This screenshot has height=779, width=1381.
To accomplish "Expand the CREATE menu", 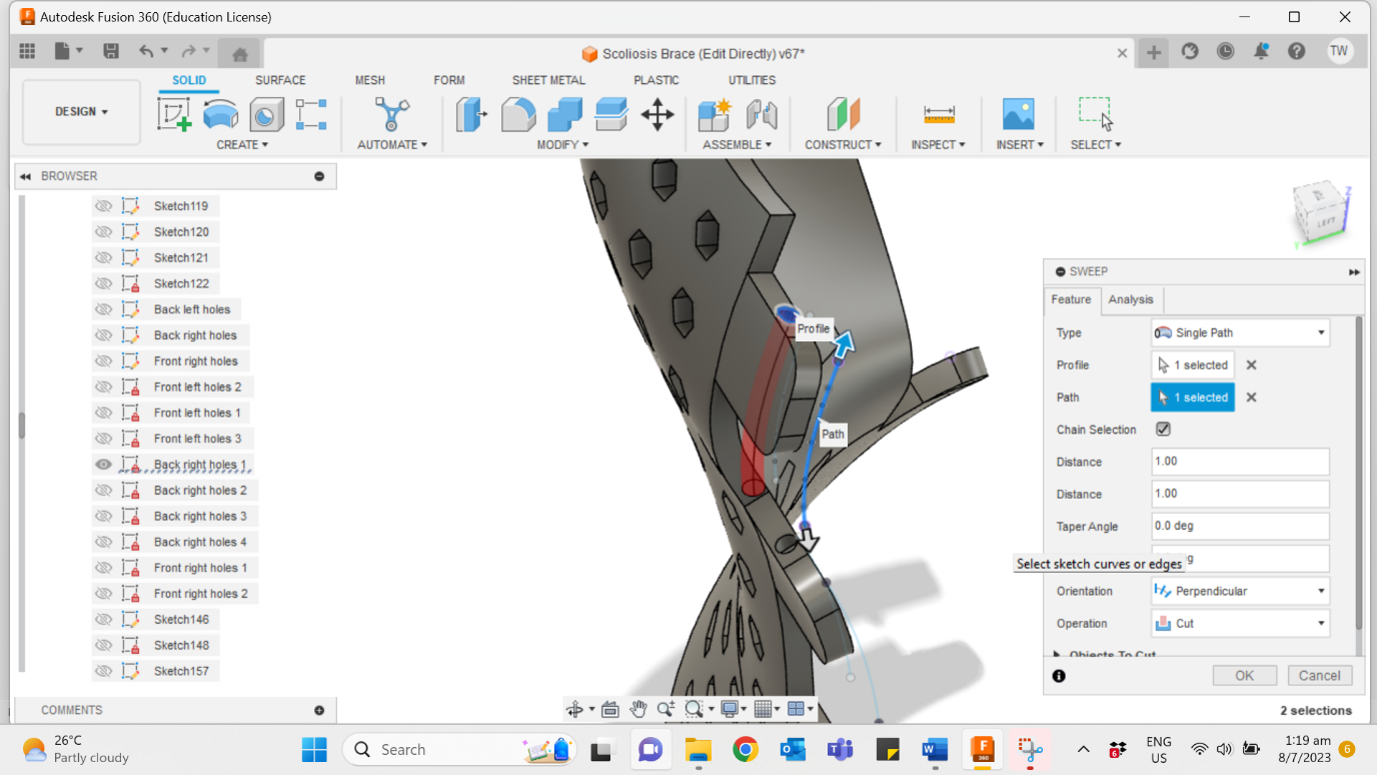I will (242, 145).
